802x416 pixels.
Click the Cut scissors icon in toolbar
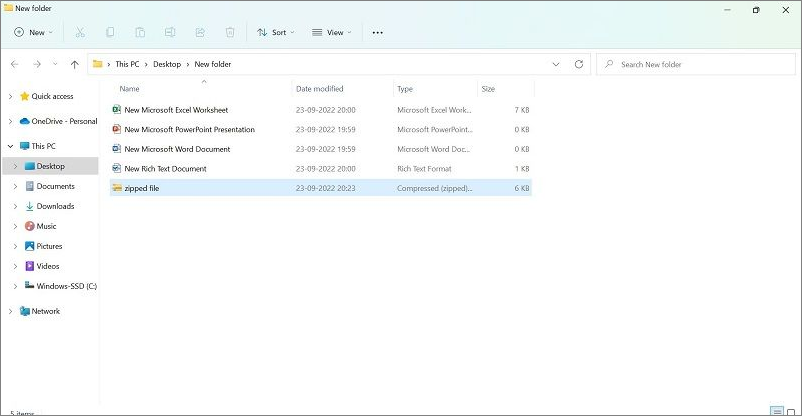click(80, 32)
